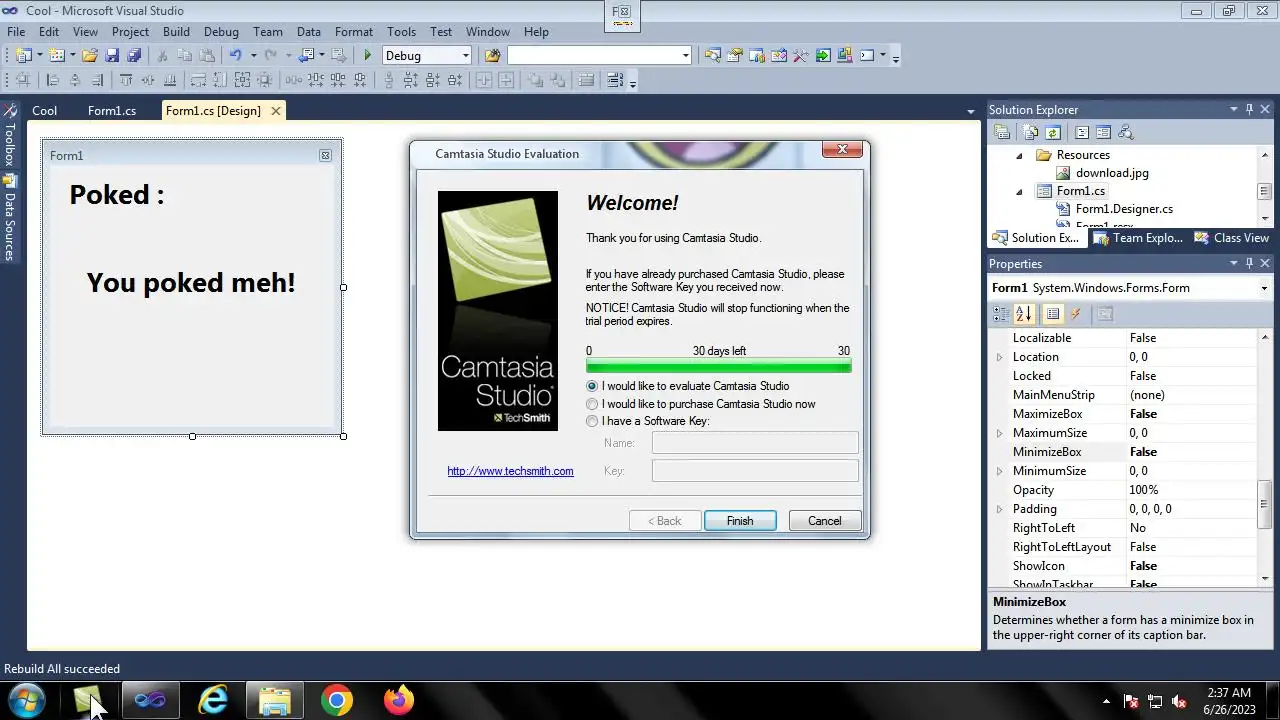Click the Save All icon

pyautogui.click(x=134, y=55)
